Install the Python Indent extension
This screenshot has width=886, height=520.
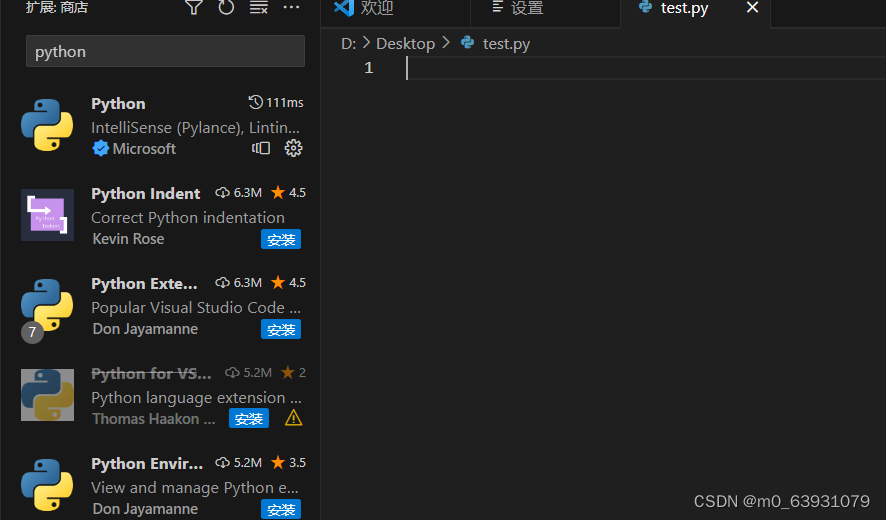(x=281, y=240)
